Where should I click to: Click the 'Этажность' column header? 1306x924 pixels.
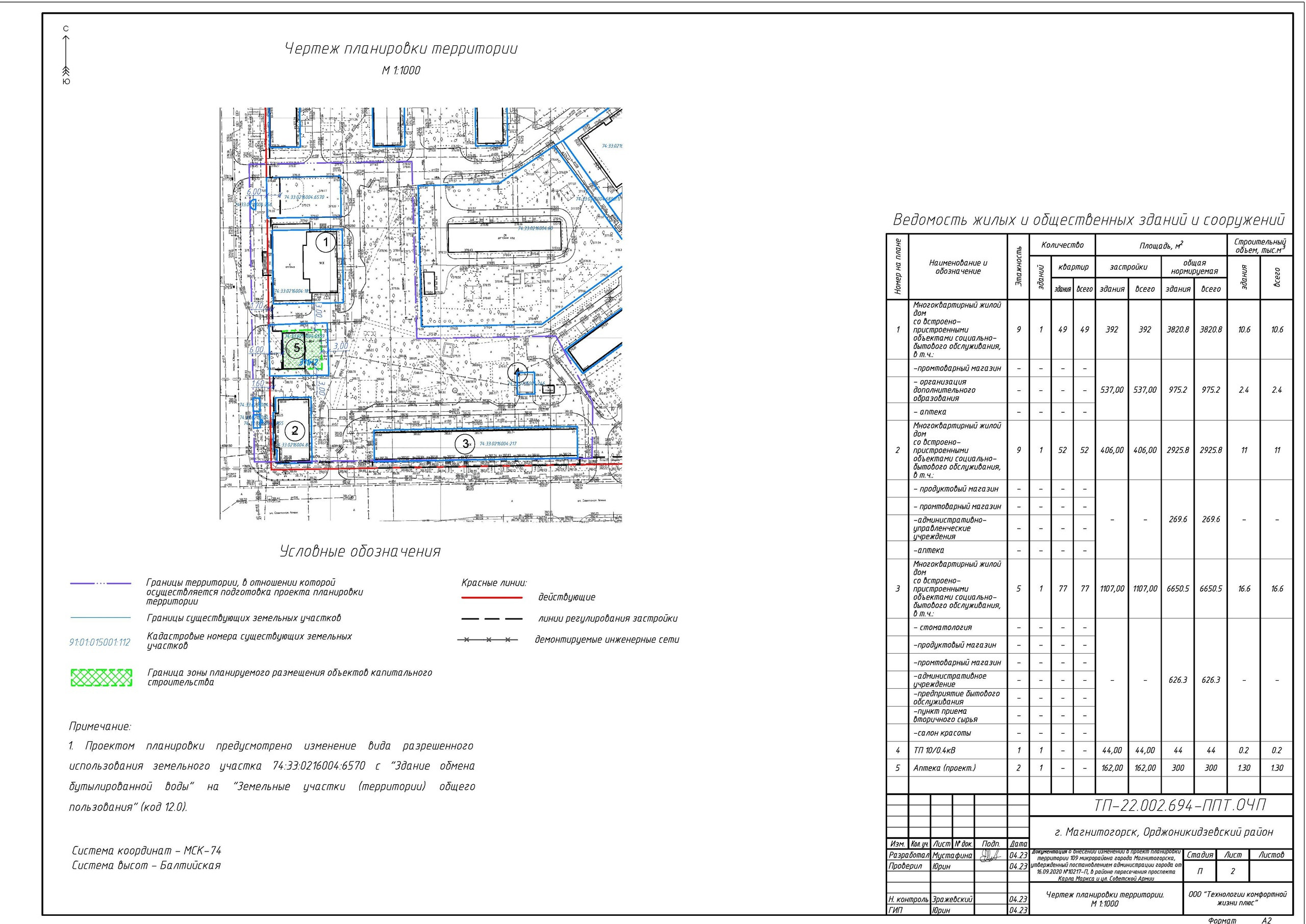[1018, 266]
